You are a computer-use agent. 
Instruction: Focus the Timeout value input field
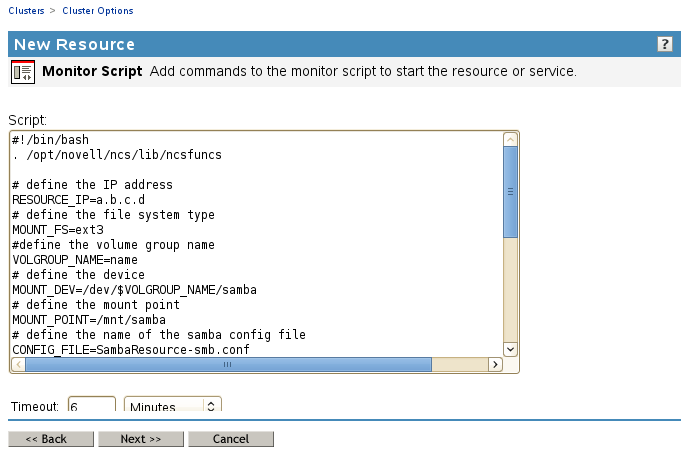click(91, 406)
